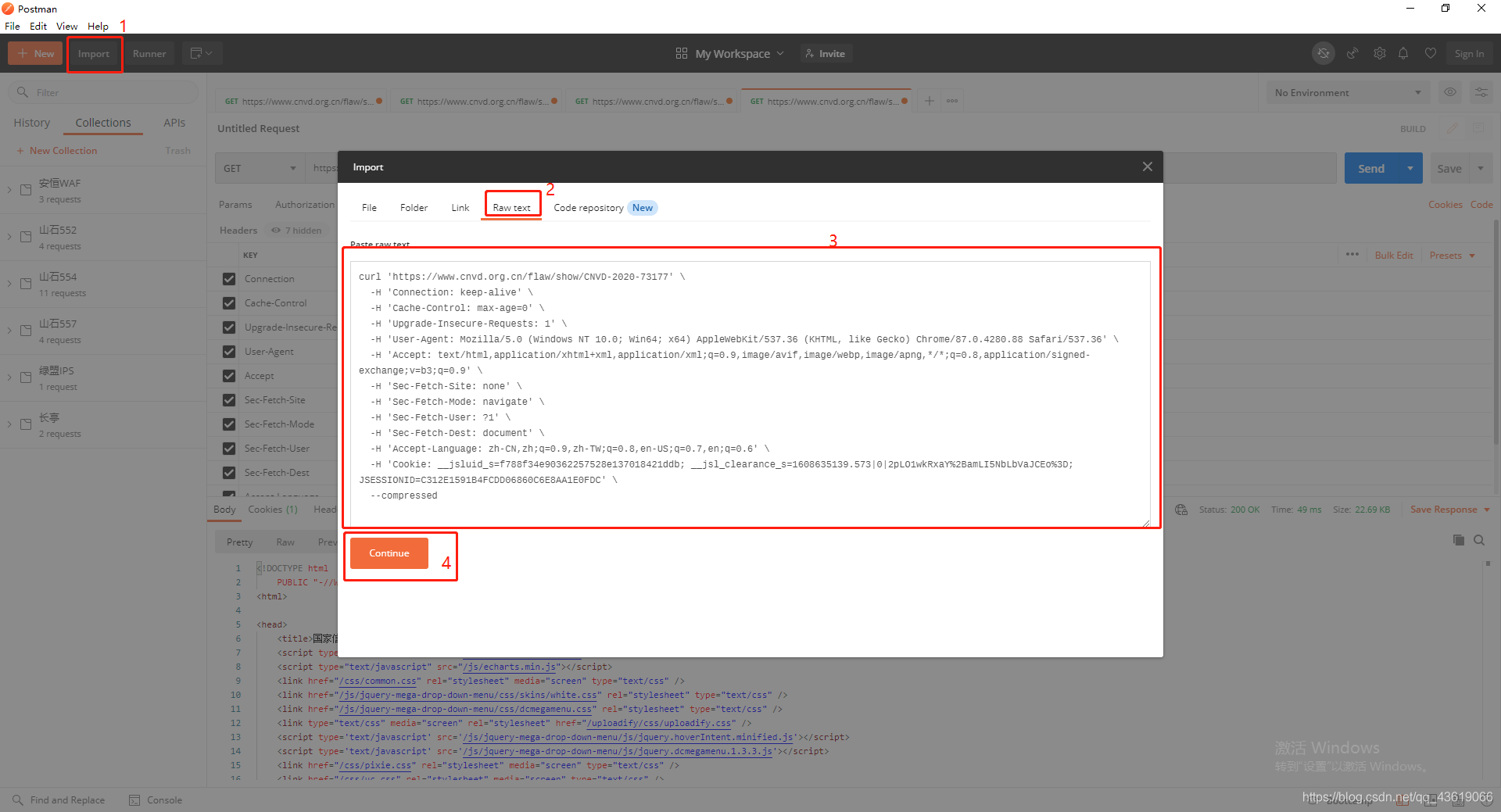Uncheck the Connection header checkbox

point(229,279)
